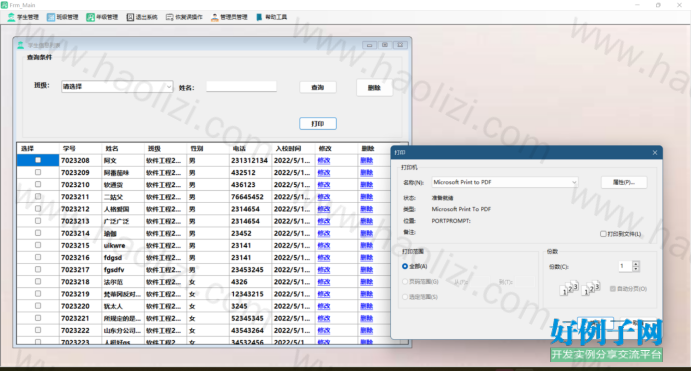
Task: Click 删除 link for student 7023209
Action: coord(367,173)
